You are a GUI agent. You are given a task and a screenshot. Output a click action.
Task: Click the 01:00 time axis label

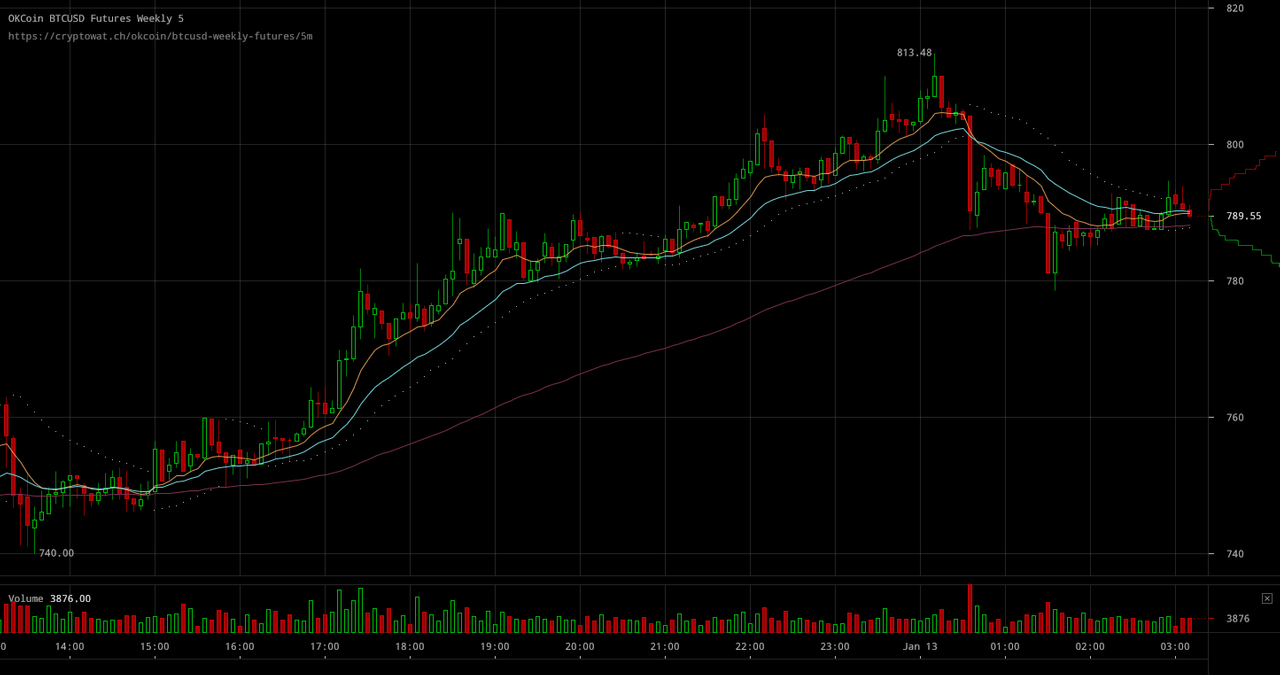[x=1005, y=646]
